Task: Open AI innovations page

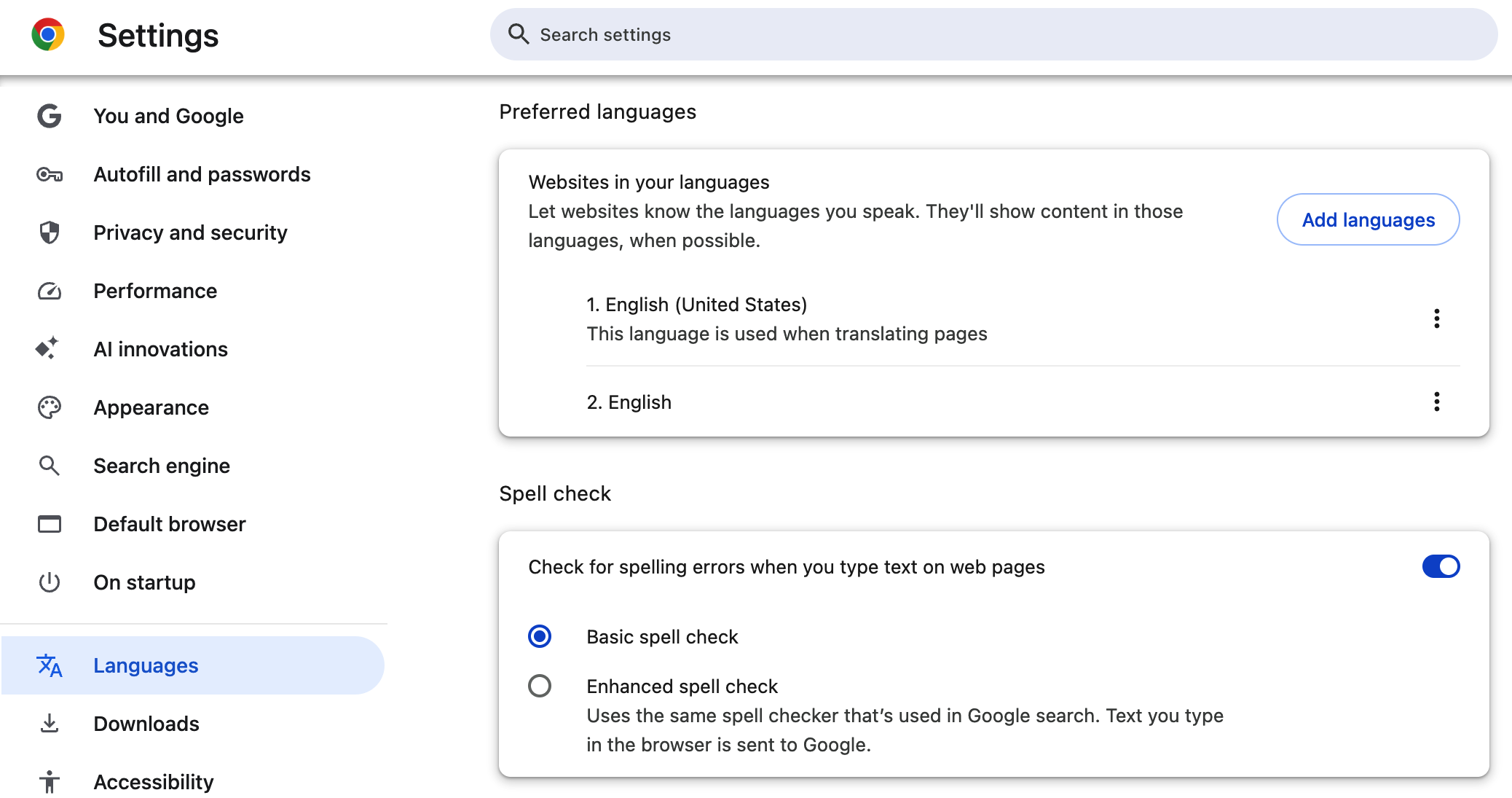Action: [193, 349]
